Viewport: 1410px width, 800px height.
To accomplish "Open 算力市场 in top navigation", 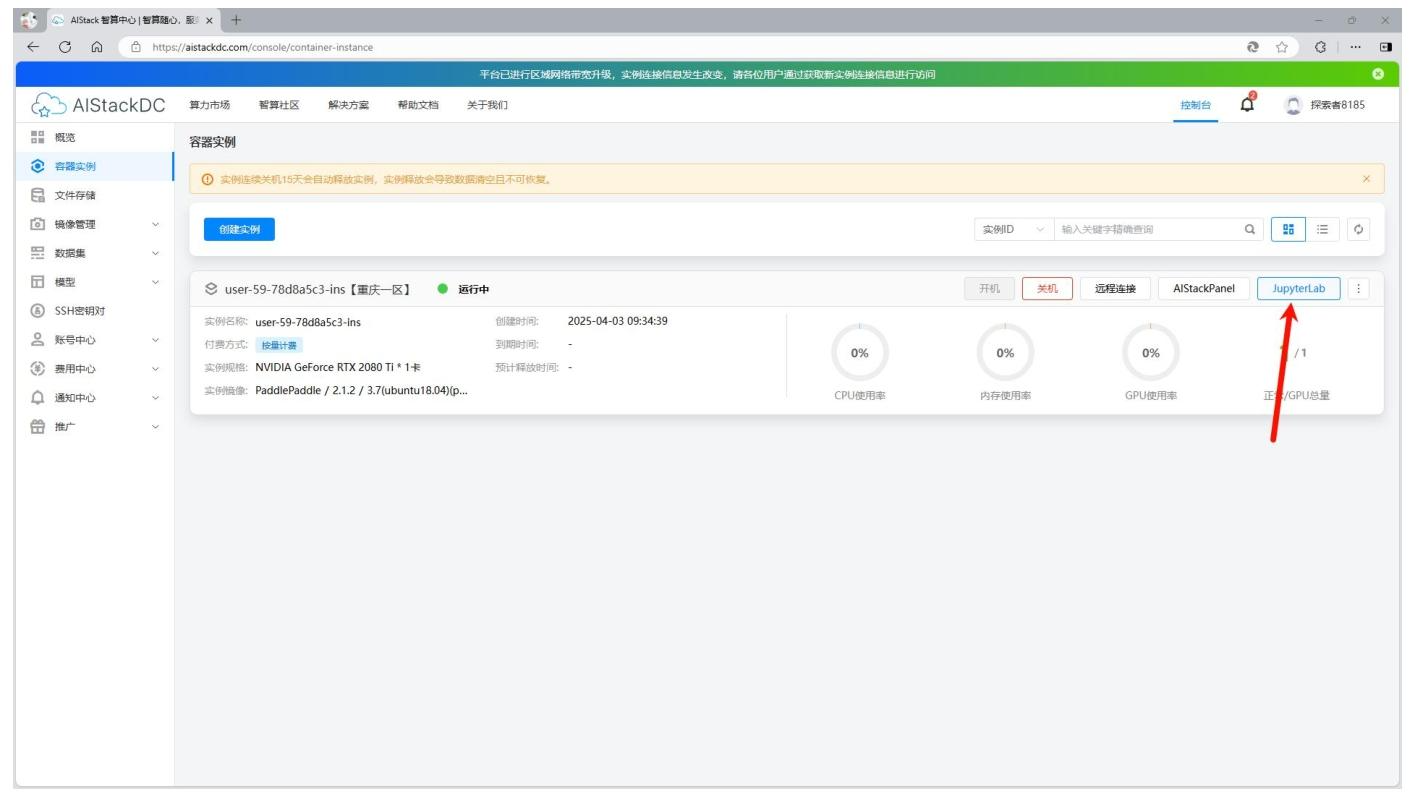I will coord(209,105).
